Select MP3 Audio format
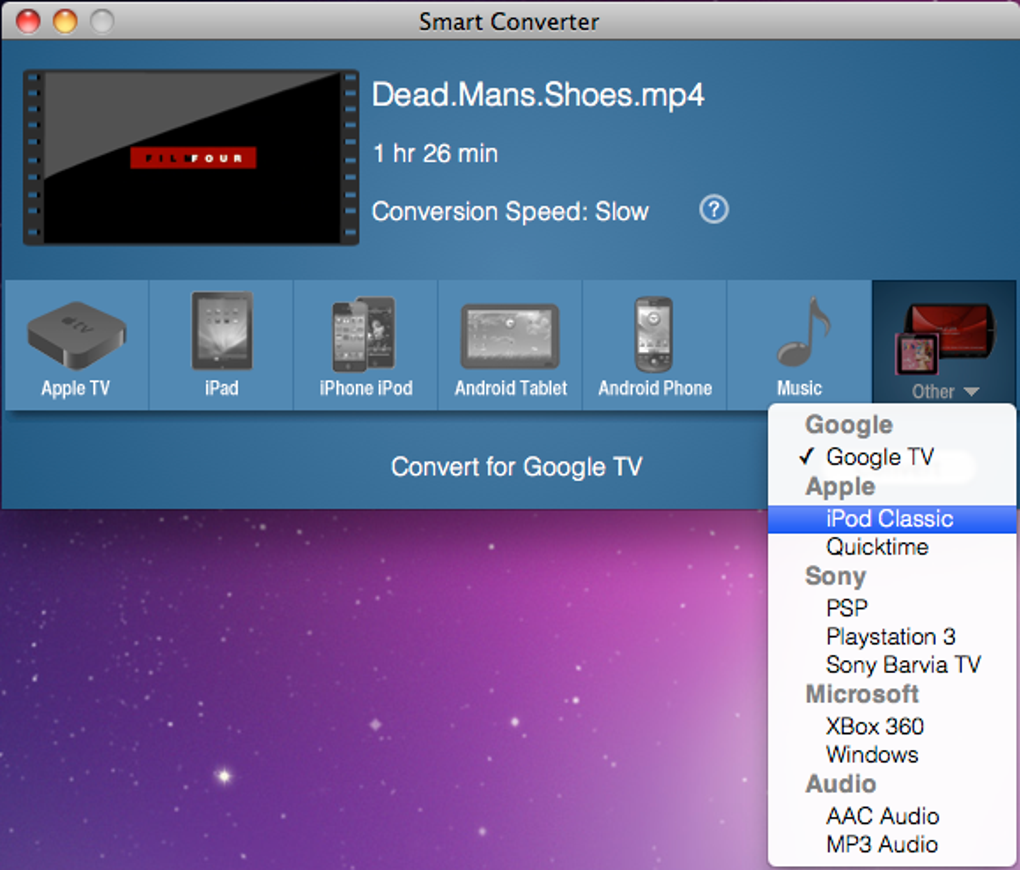 (x=892, y=845)
